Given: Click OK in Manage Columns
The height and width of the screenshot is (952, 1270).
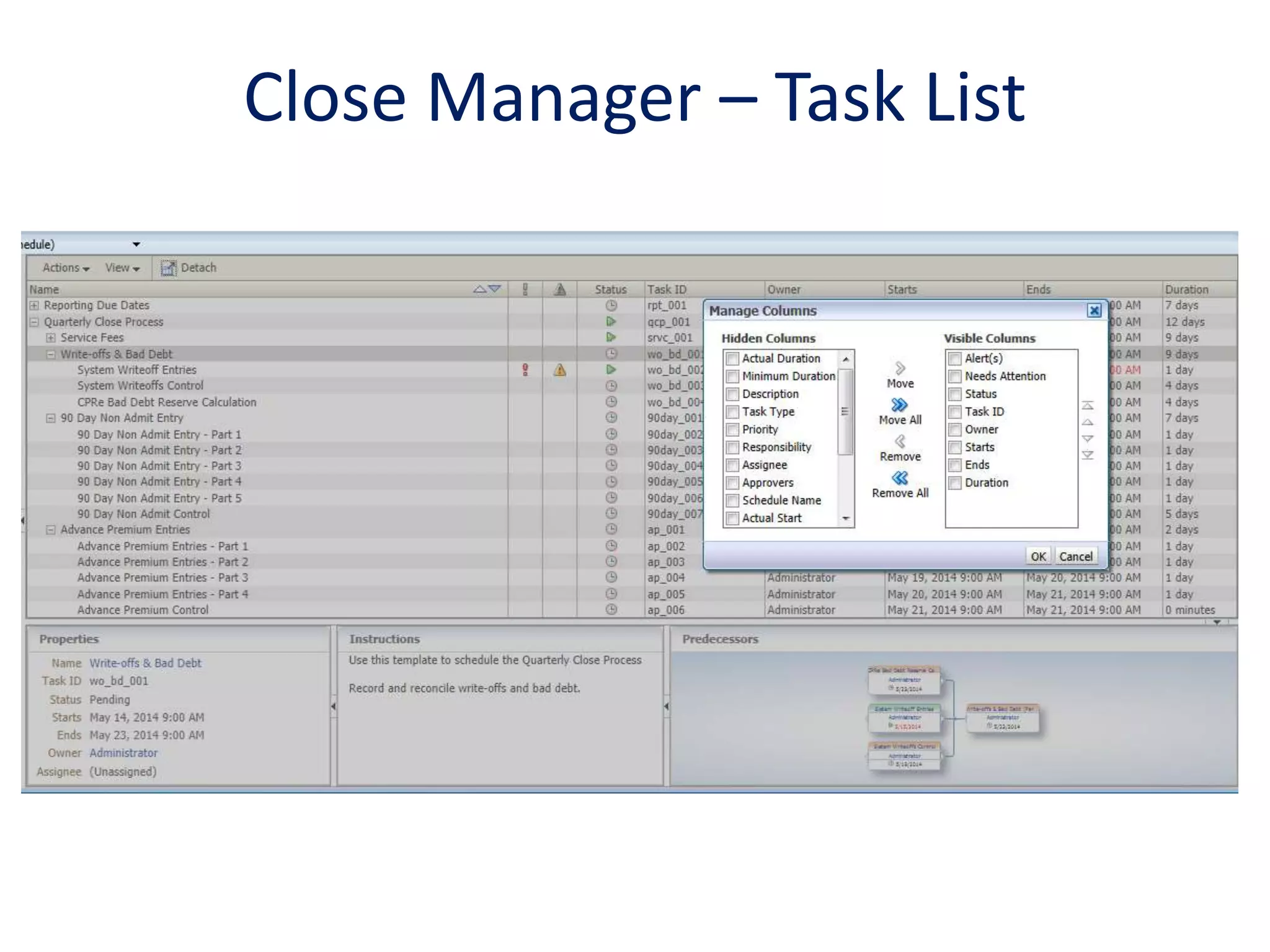Looking at the screenshot, I should click(x=1038, y=556).
